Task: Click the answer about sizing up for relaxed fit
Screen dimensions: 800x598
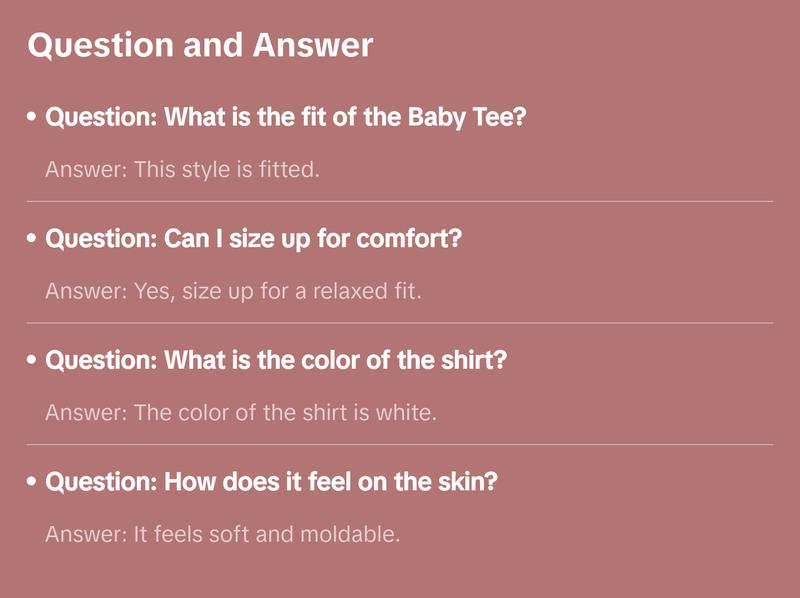Action: tap(235, 292)
